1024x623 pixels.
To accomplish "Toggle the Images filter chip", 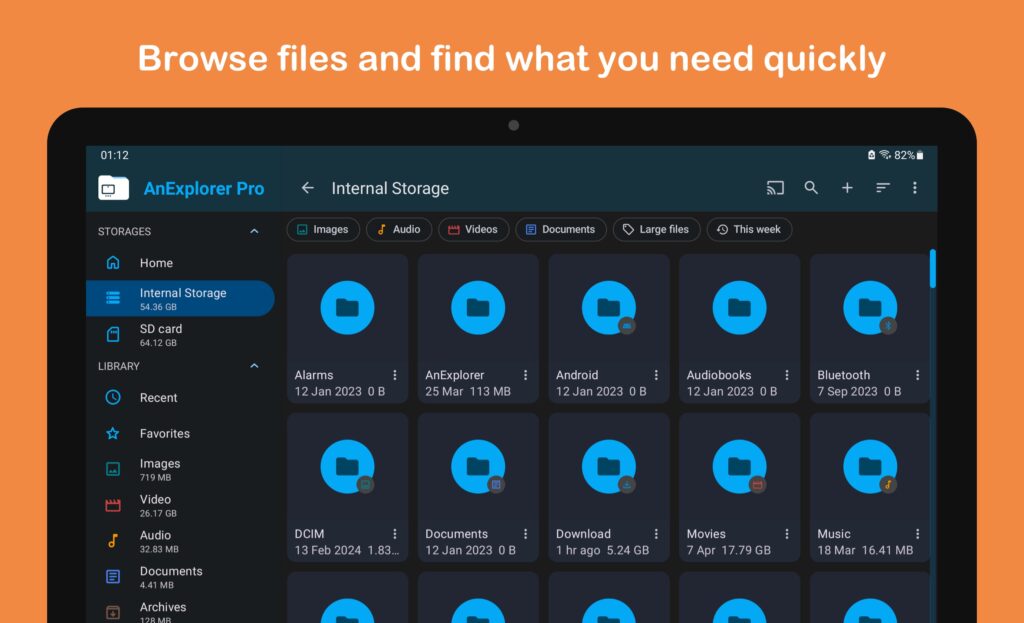I will point(323,229).
